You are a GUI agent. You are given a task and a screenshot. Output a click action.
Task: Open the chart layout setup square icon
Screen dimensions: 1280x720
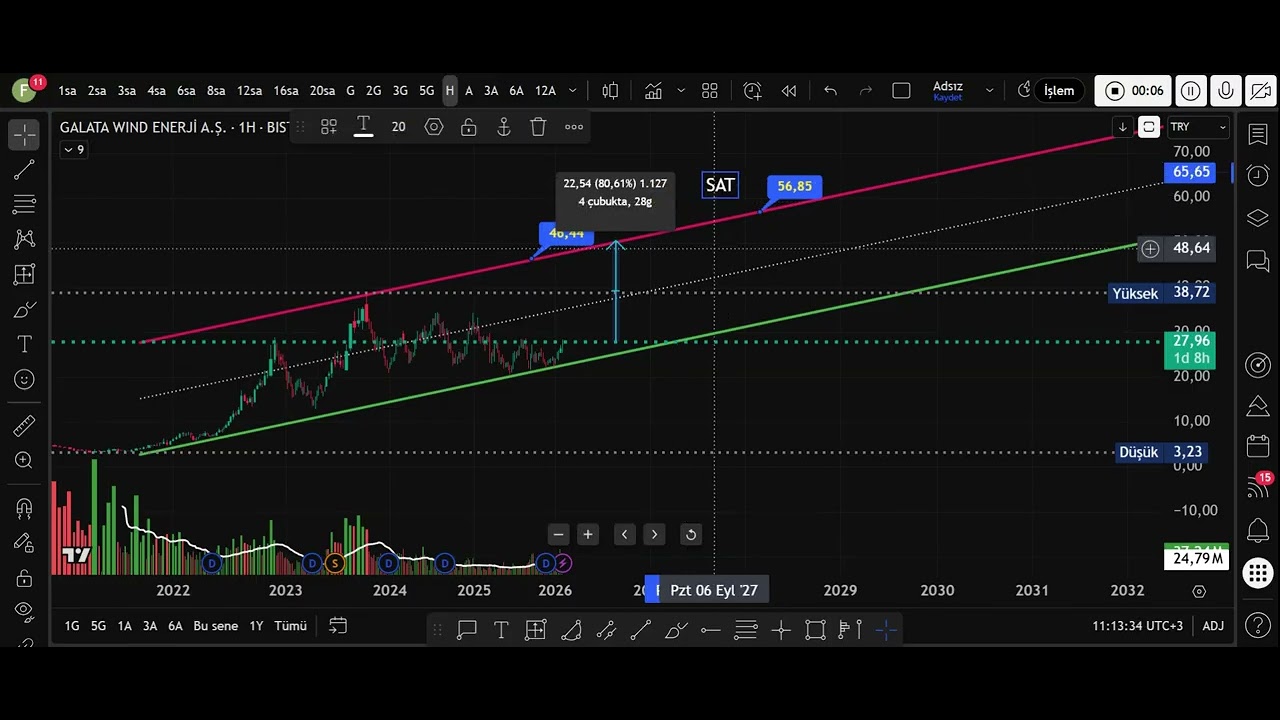901,91
